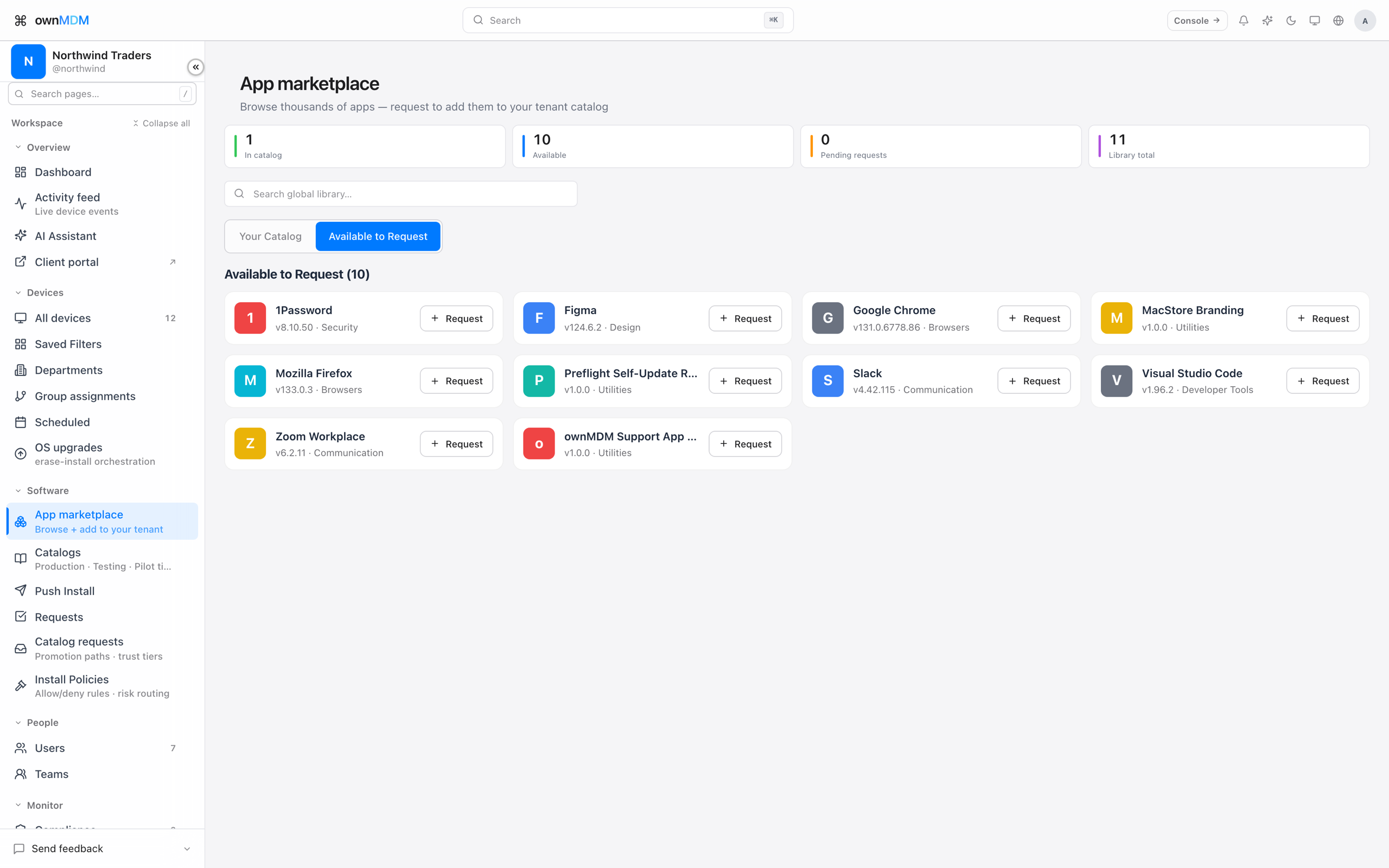Screen dimensions: 1389x868
Task: Click the Catalogs book icon
Action: (x=21, y=559)
